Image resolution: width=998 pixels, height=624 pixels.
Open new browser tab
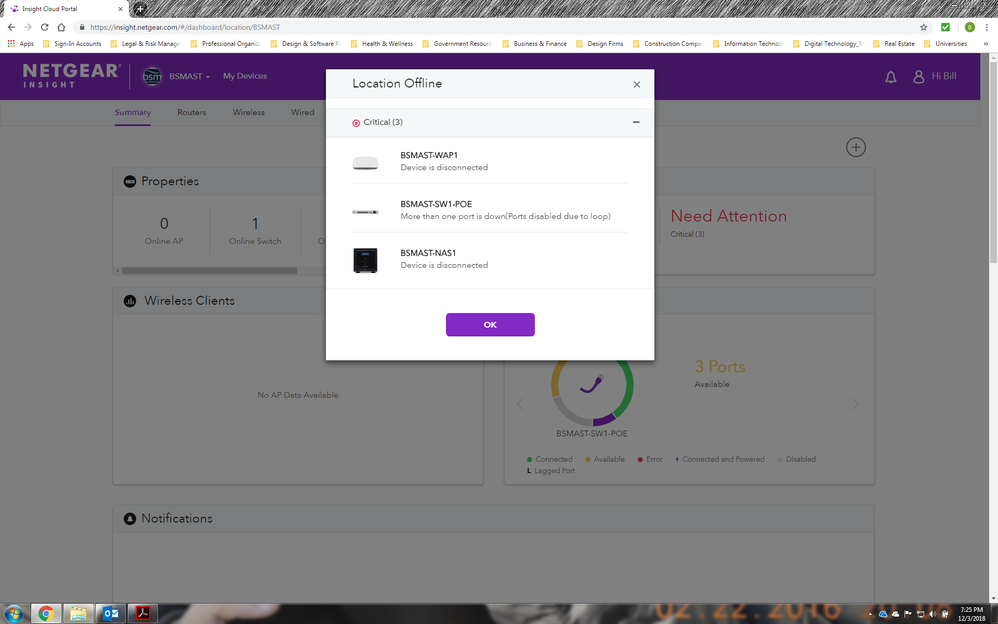pos(139,9)
